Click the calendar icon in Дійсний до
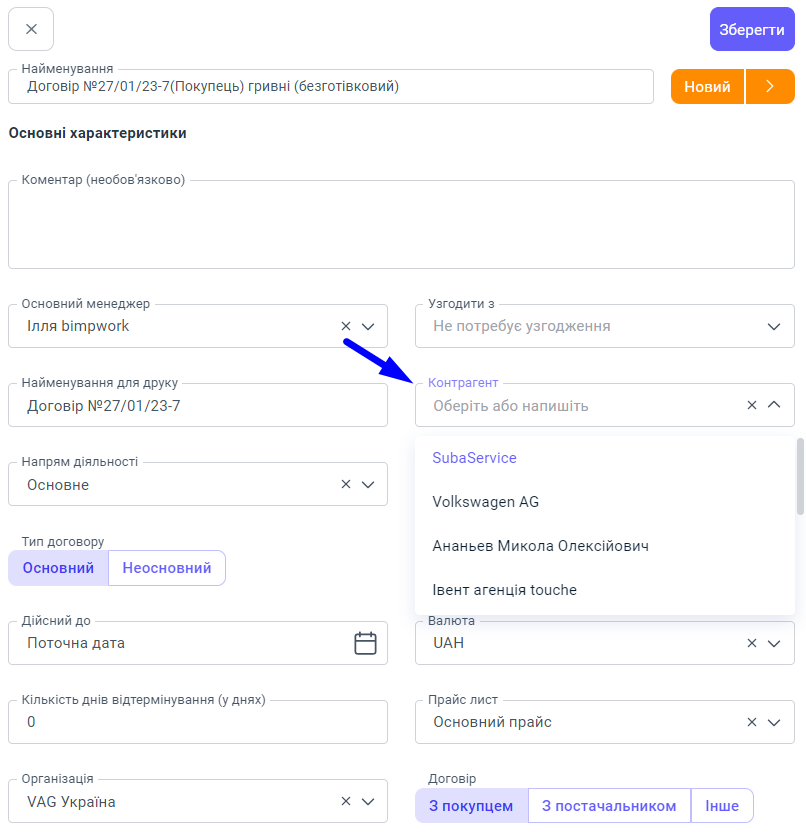Viewport: 806px width, 834px height. pos(365,643)
